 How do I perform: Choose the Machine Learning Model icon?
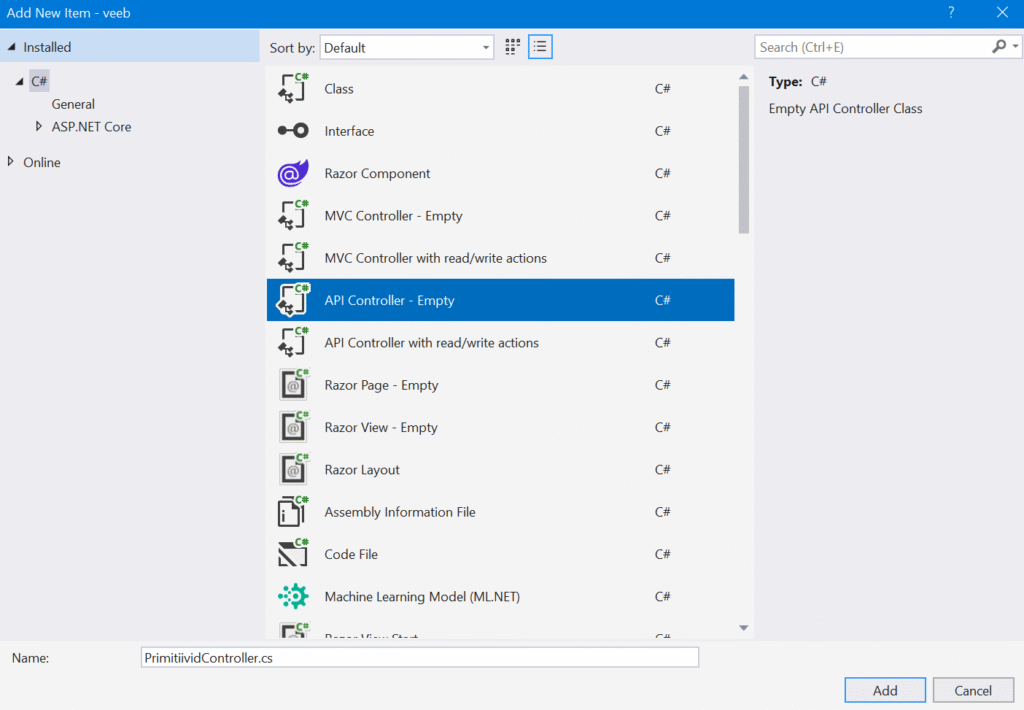pyautogui.click(x=293, y=597)
